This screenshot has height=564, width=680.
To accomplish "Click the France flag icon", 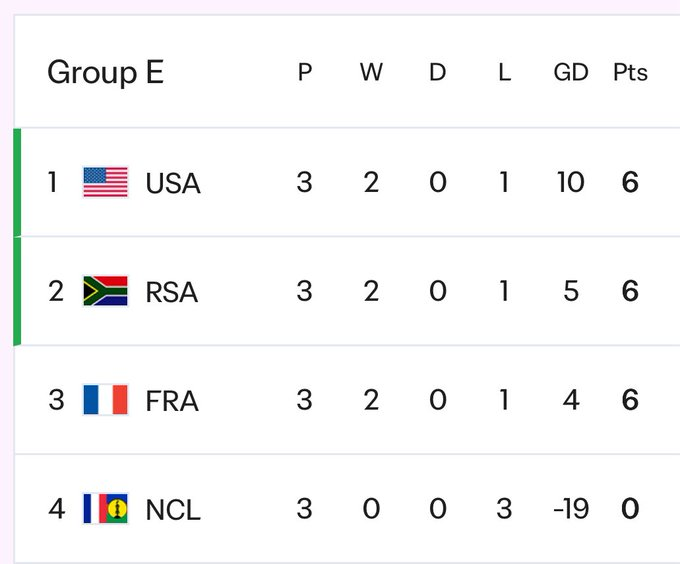I will 105,400.
